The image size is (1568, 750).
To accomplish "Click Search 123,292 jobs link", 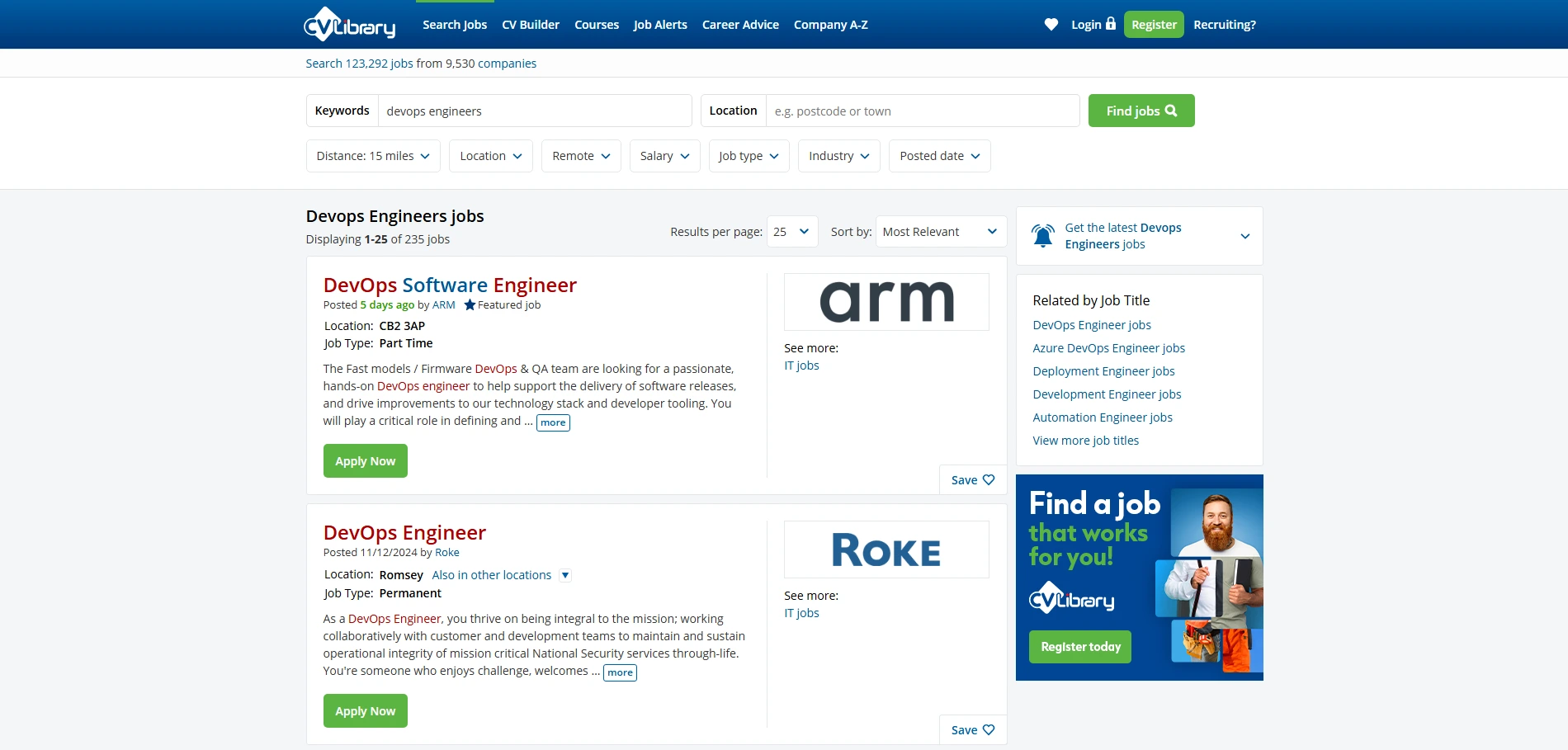I will 359,64.
